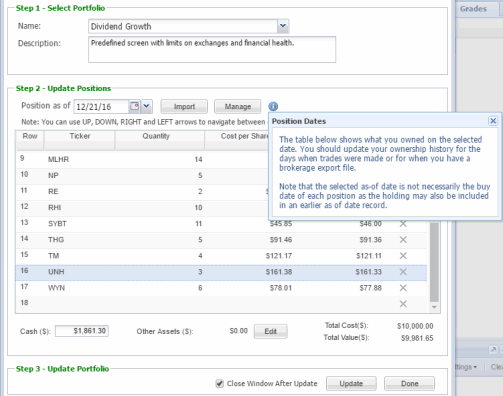The image size is (503, 396).
Task: Select the SYBT ticker cell
Action: pos(57,224)
